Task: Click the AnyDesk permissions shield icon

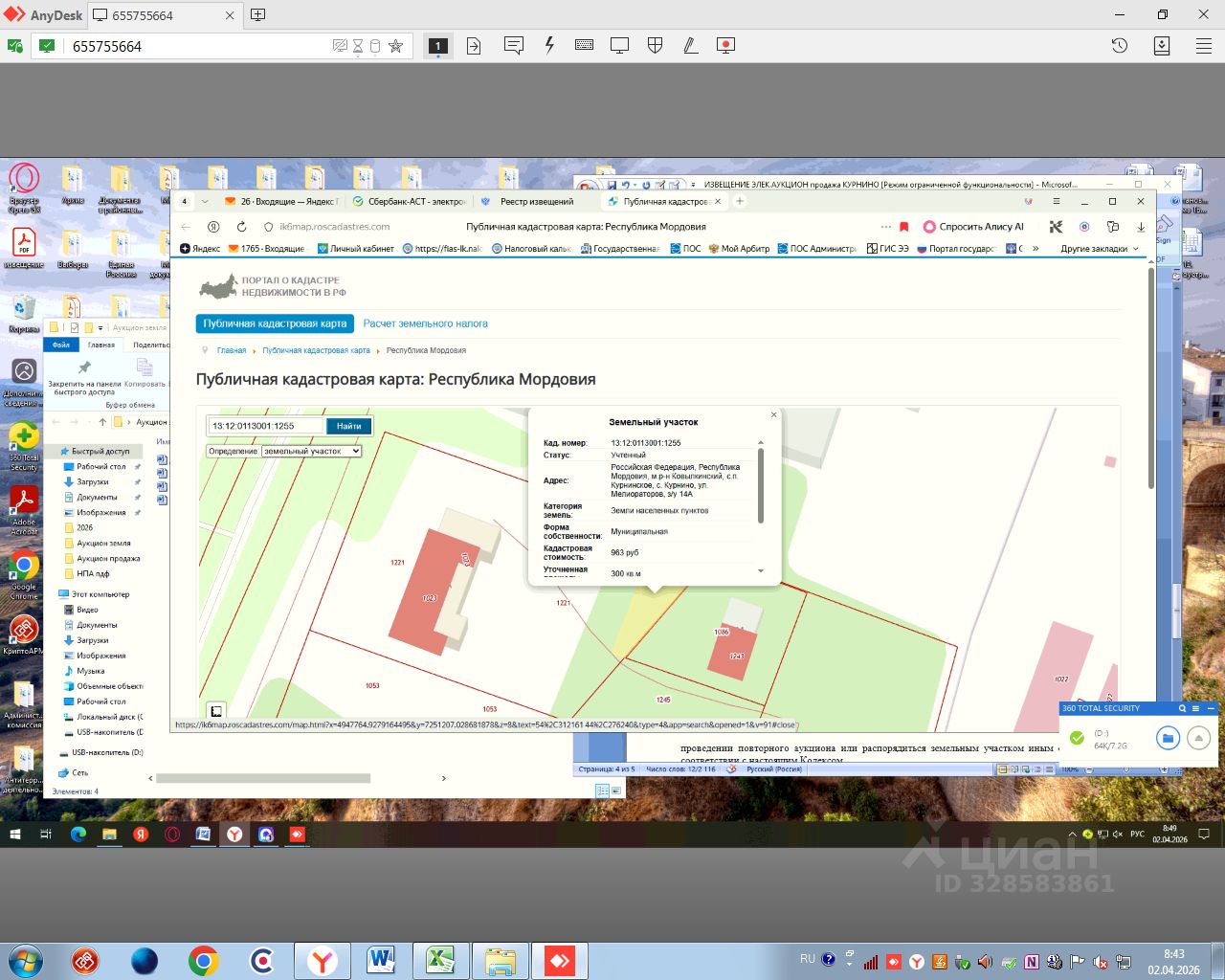Action: [x=655, y=45]
